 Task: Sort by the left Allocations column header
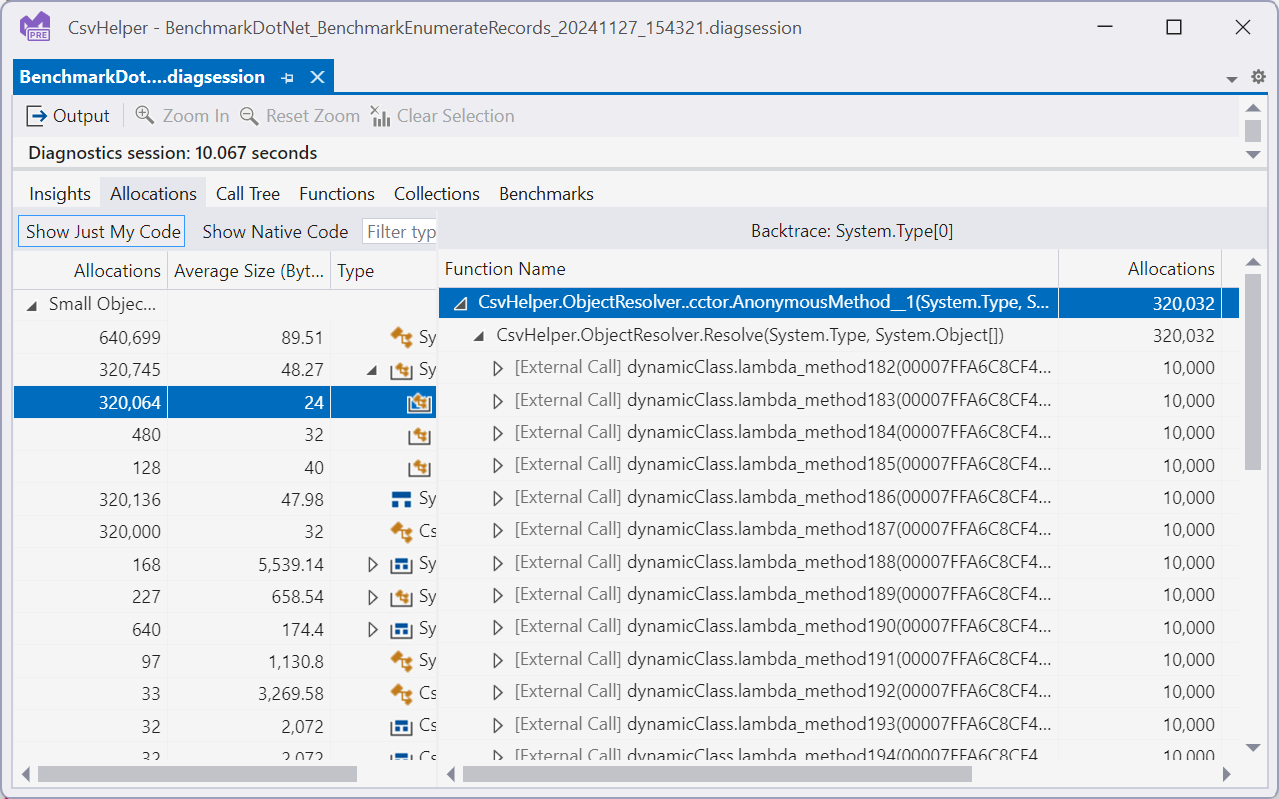pyautogui.click(x=90, y=270)
